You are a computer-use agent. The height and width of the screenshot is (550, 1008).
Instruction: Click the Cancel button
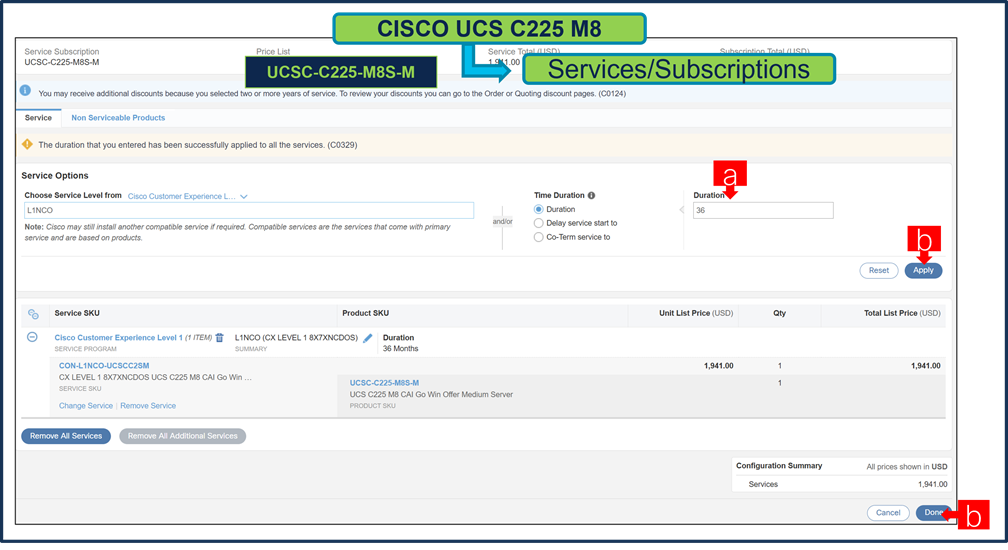[888, 513]
